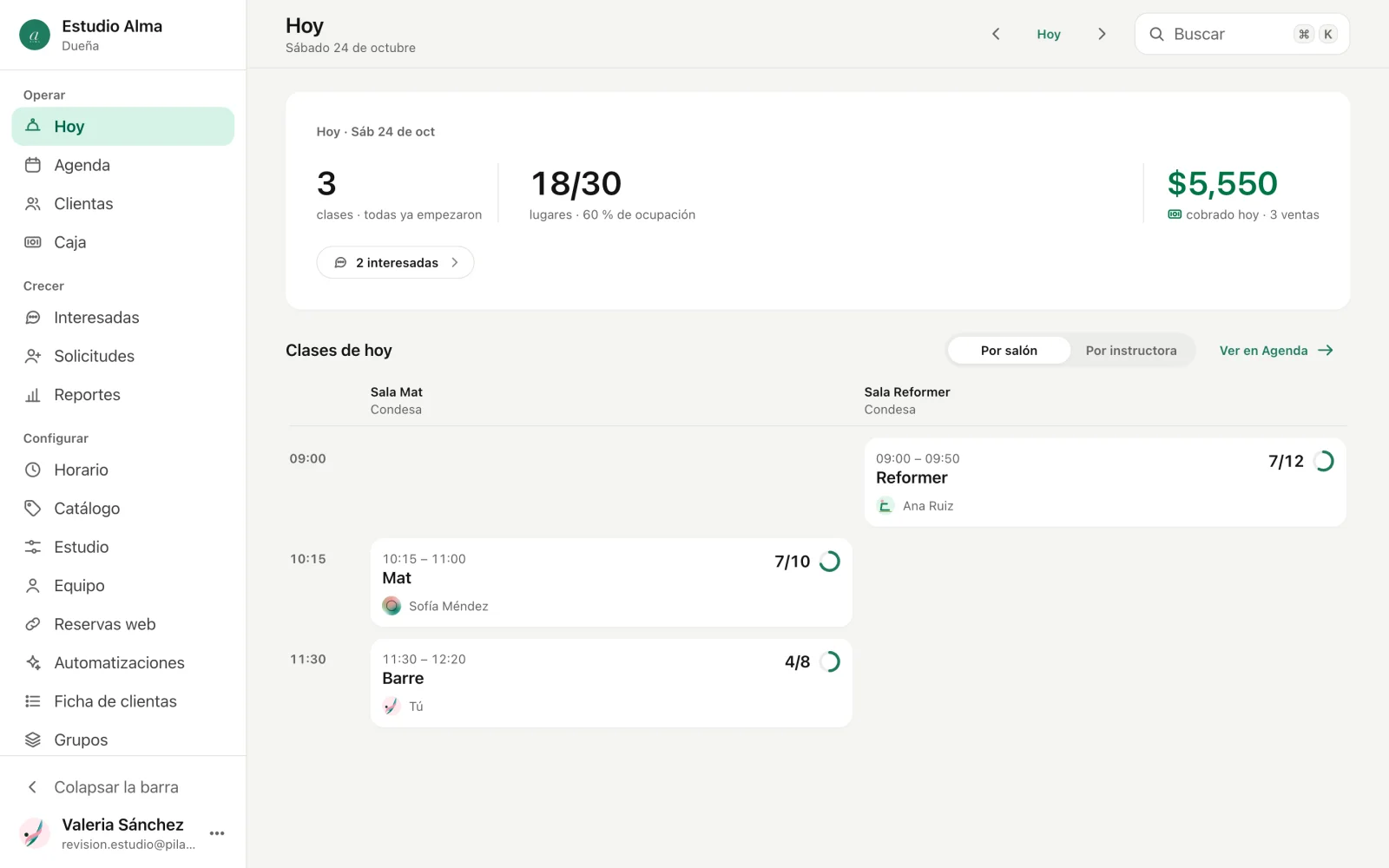
Task: Click Estudio Alma logo avatar
Action: (x=35, y=35)
